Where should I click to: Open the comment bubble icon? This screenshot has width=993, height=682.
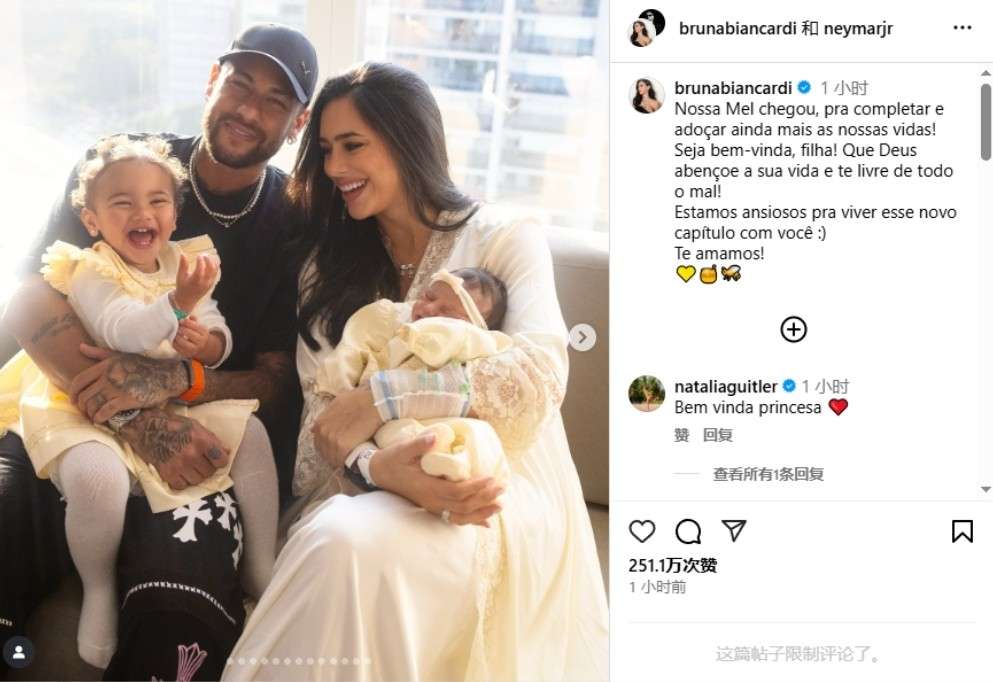tap(688, 531)
